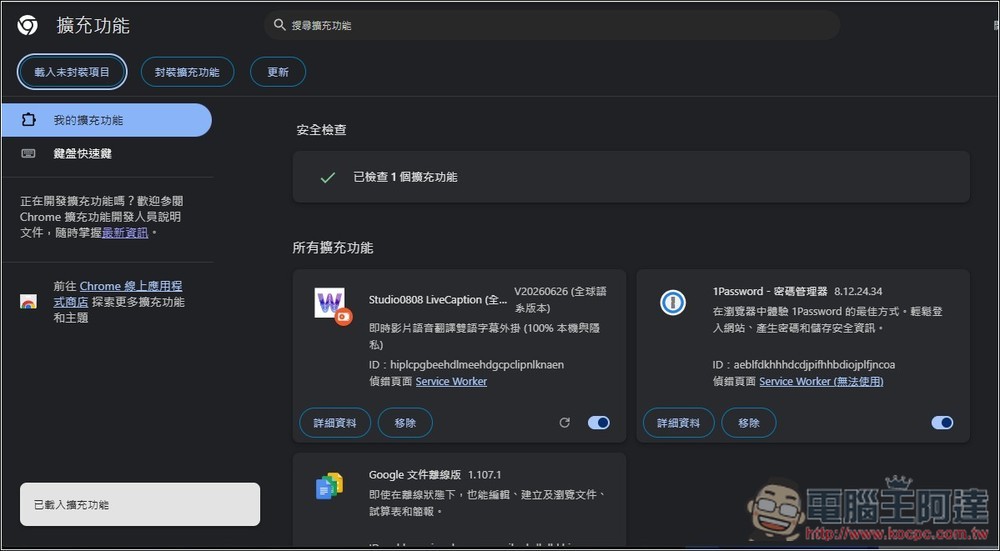Click 移除 for 1Password

pyautogui.click(x=749, y=423)
